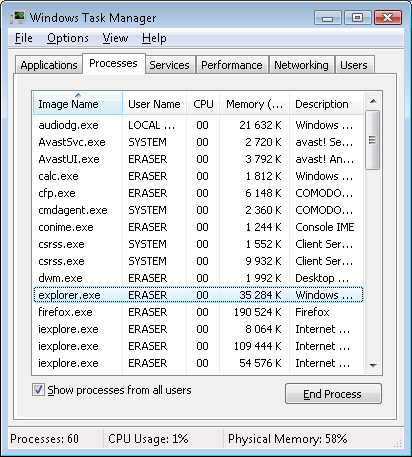Sort by Image Name column header
This screenshot has height=457, width=412.
point(78,104)
